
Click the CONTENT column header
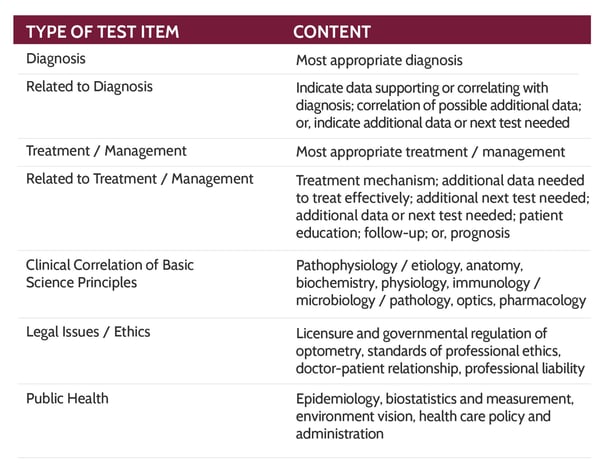(x=332, y=32)
